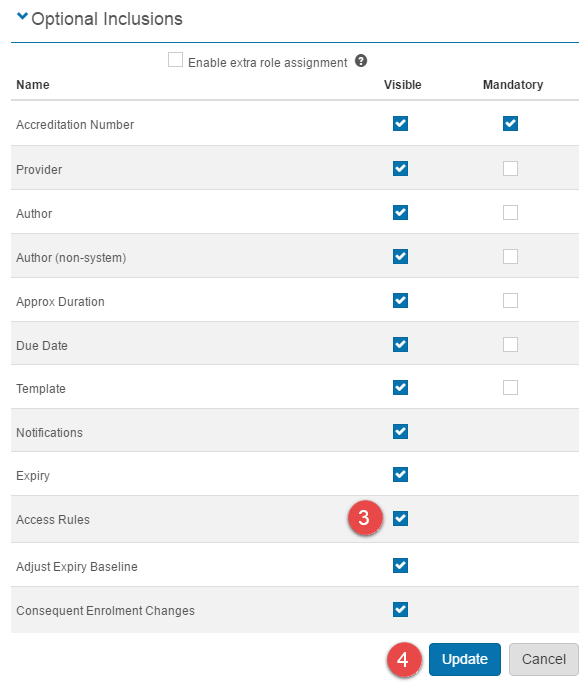Toggle Adjust Expiry Baseline visibility

400,565
